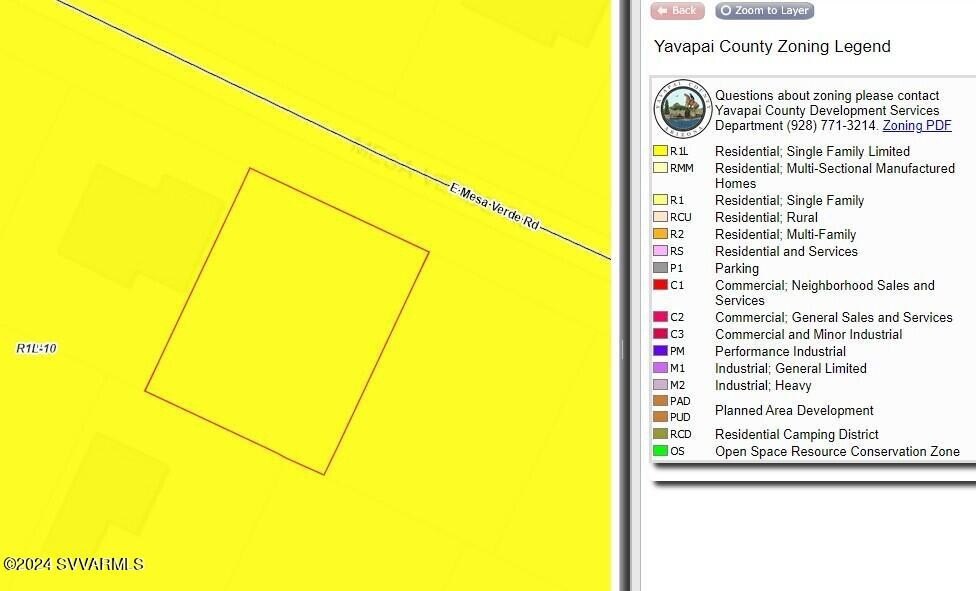
Task: Click the Yavapai County seal logo
Action: (x=682, y=108)
